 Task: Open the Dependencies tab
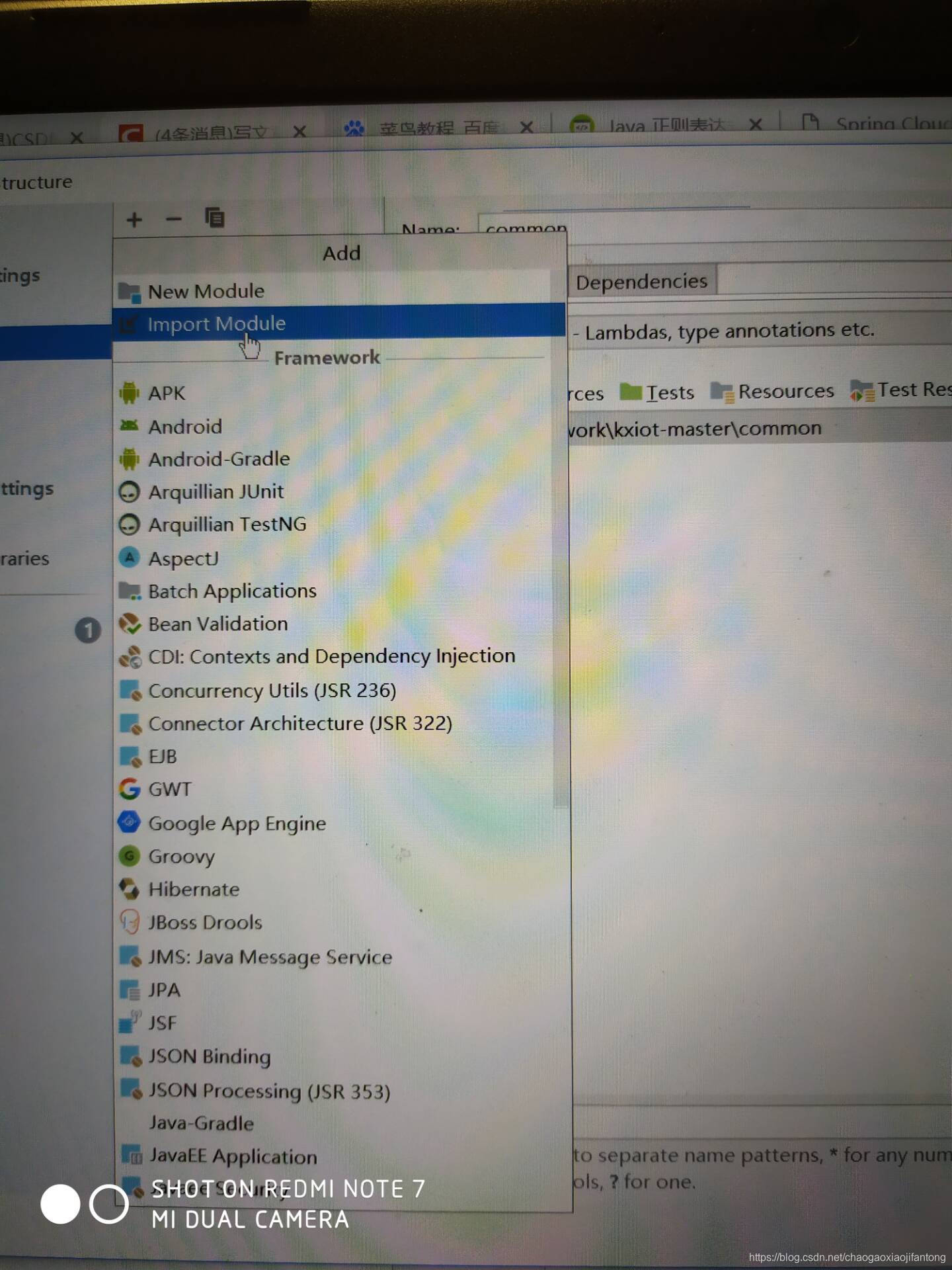pos(641,282)
